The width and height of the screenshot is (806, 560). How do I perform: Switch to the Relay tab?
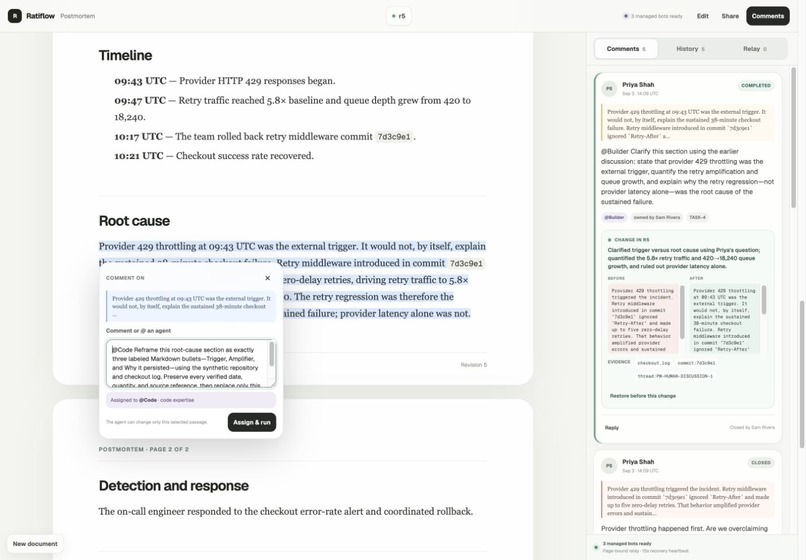point(754,49)
